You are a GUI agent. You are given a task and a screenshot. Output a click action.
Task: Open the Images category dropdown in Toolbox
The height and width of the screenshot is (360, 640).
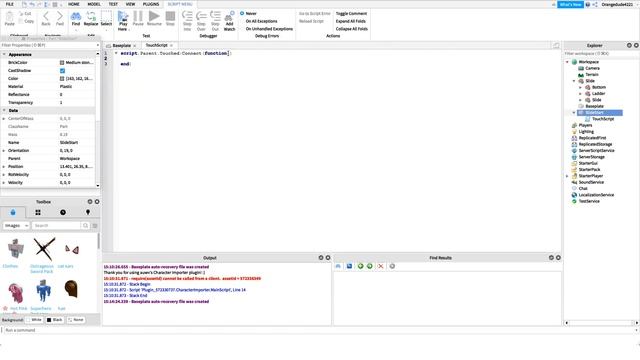click(x=16, y=225)
